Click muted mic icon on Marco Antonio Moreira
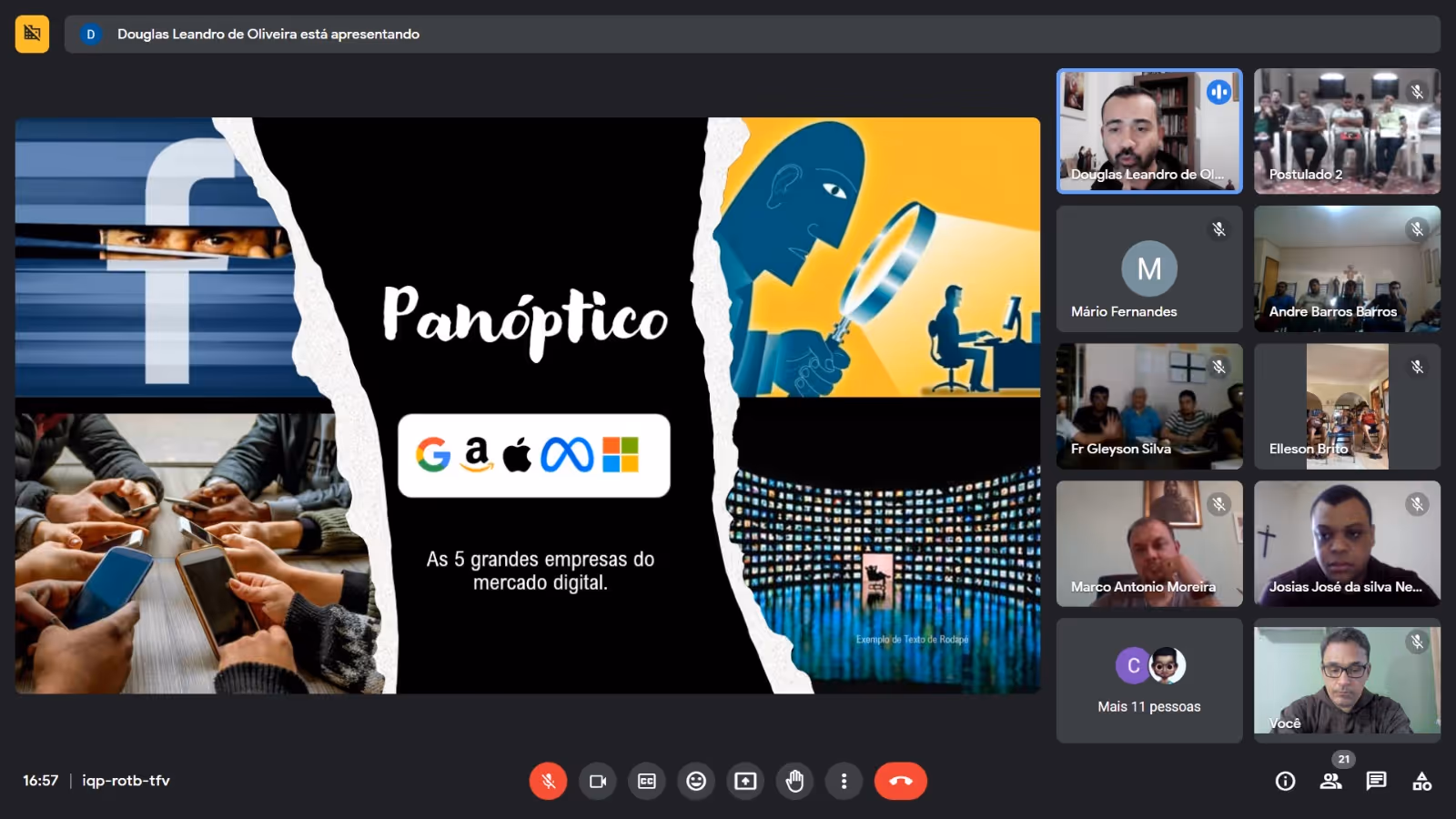The image size is (1456, 819). (x=1219, y=504)
